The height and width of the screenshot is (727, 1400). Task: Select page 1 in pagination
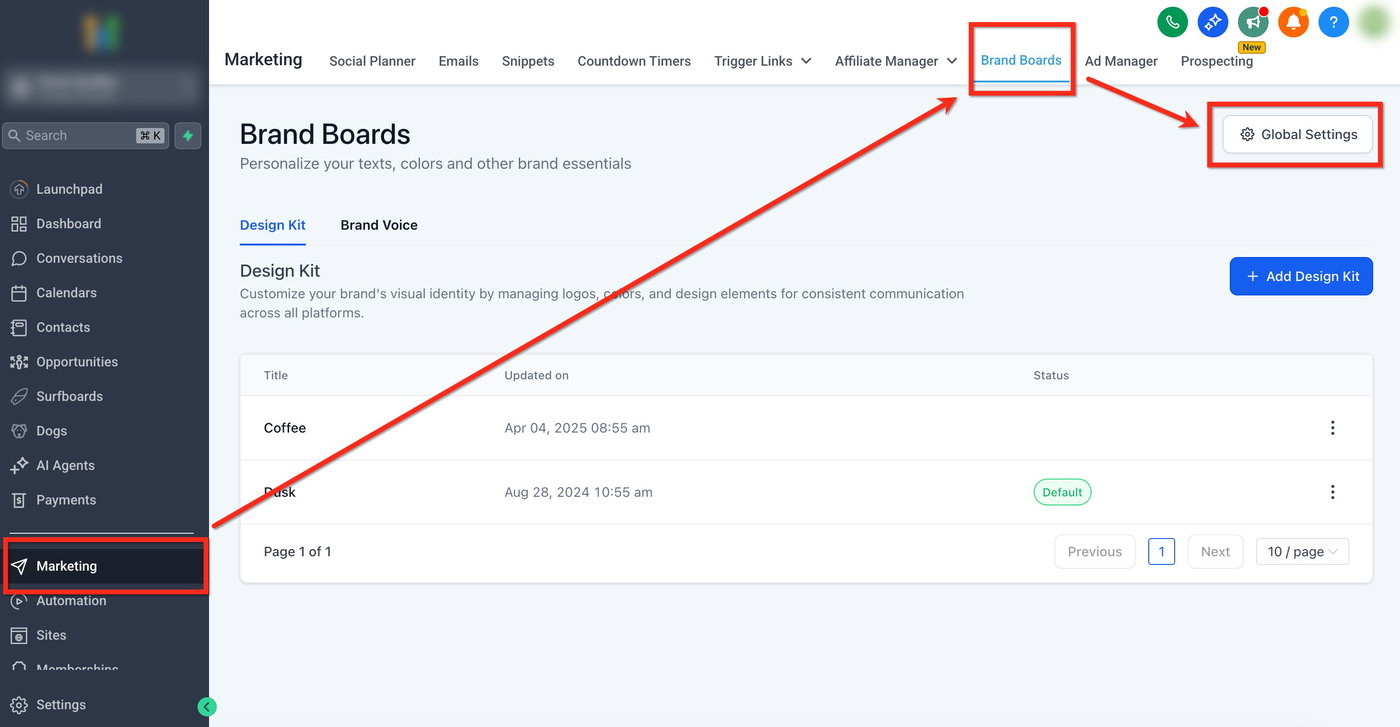1161,552
